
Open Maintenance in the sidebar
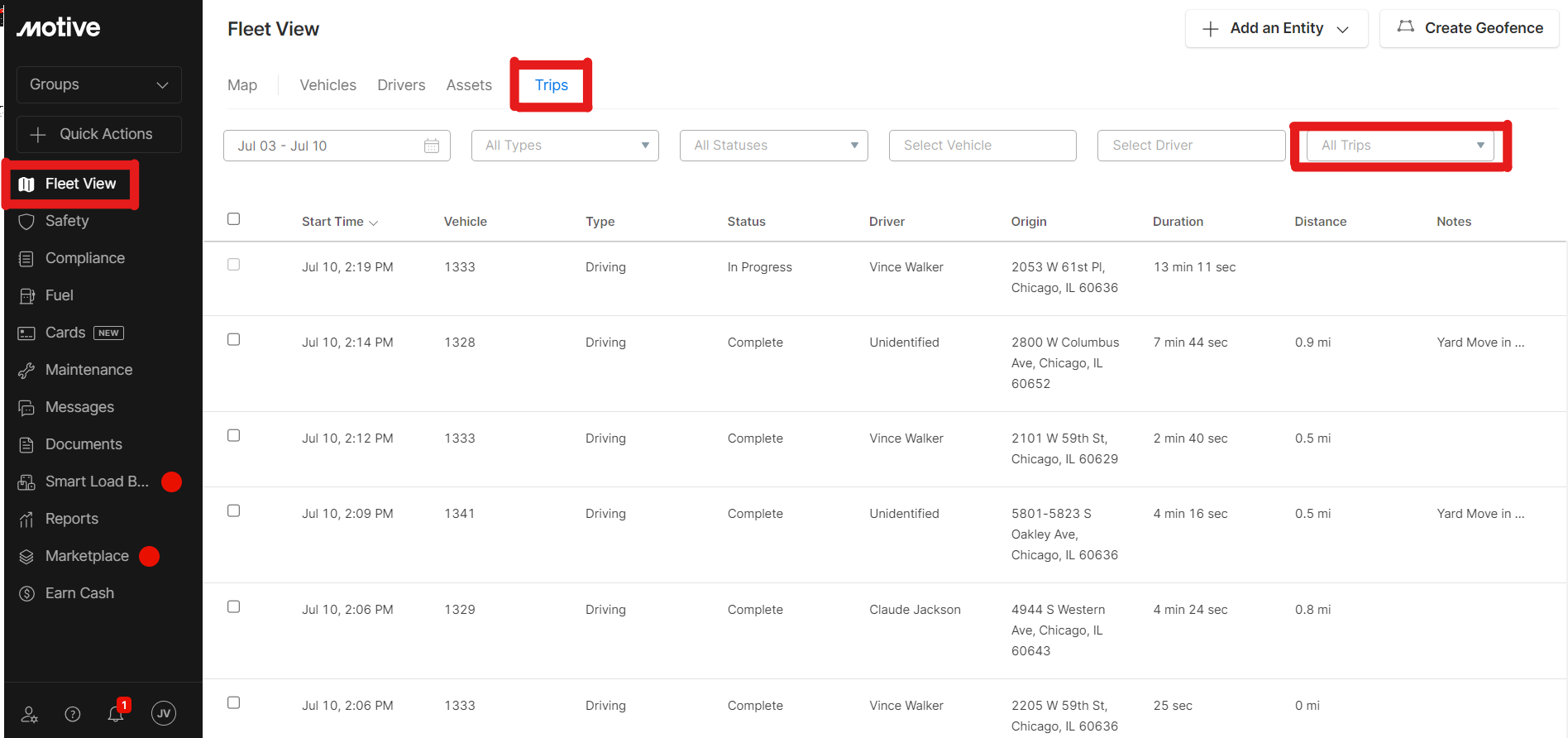[x=88, y=370]
